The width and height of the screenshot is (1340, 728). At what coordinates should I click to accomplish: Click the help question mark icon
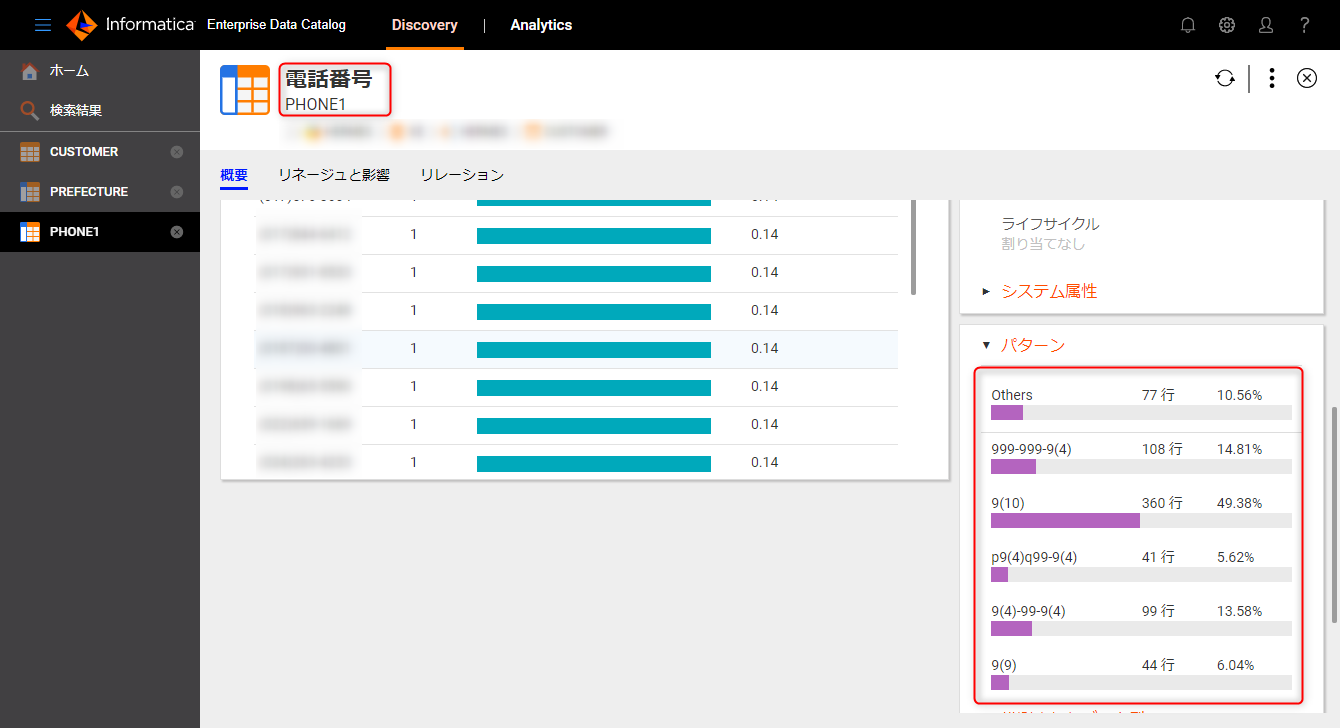[x=1305, y=25]
